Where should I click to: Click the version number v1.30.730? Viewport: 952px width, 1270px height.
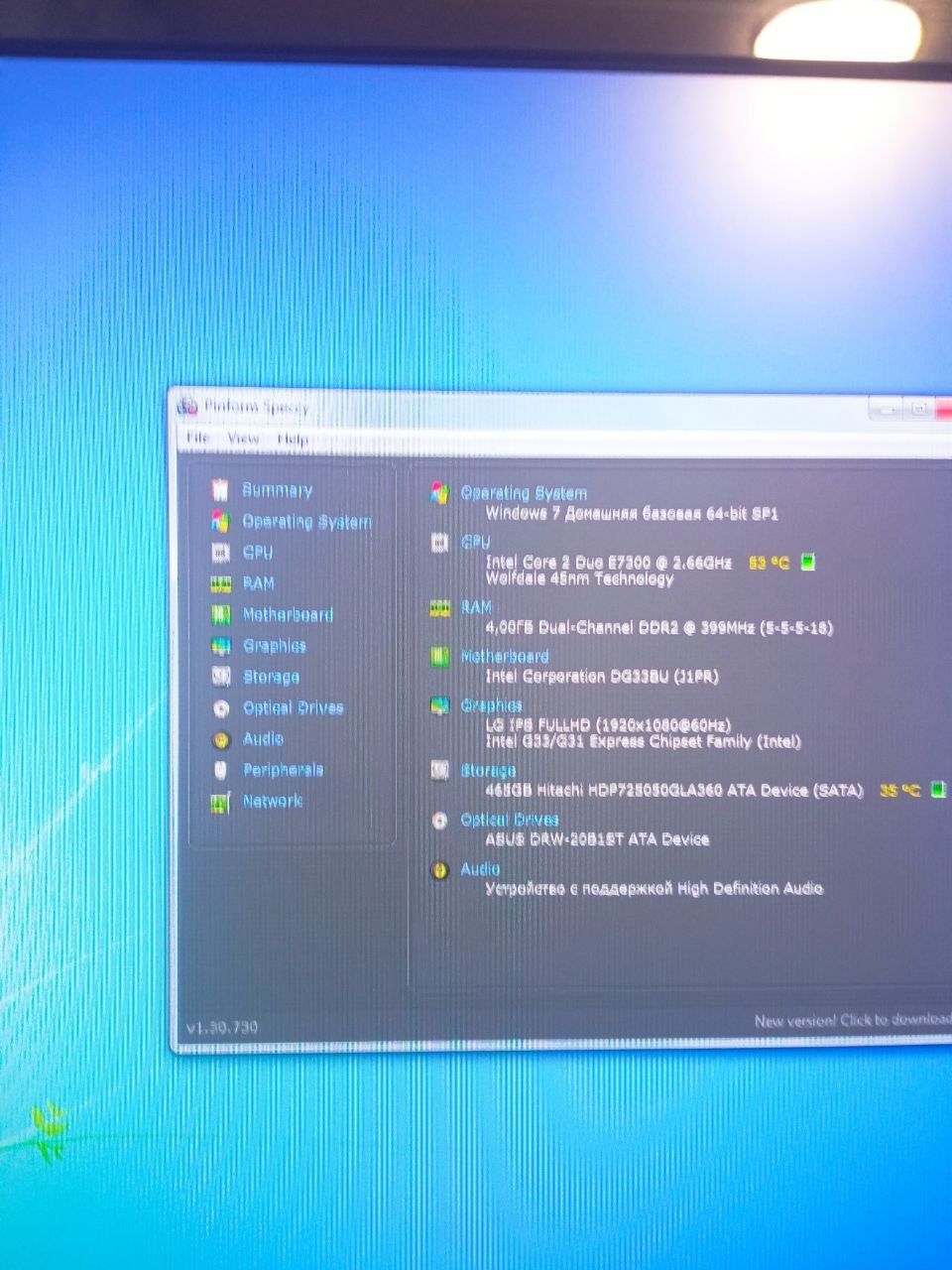pos(222,1027)
